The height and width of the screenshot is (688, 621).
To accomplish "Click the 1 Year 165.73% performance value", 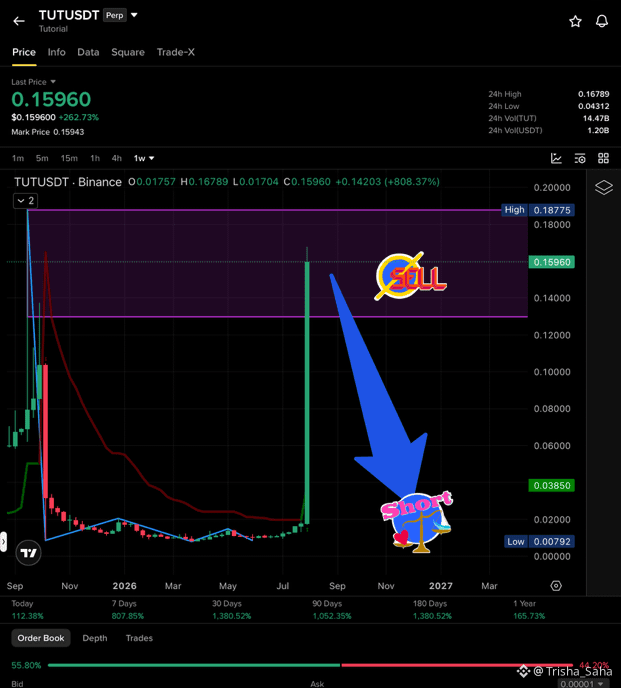I will pos(529,616).
